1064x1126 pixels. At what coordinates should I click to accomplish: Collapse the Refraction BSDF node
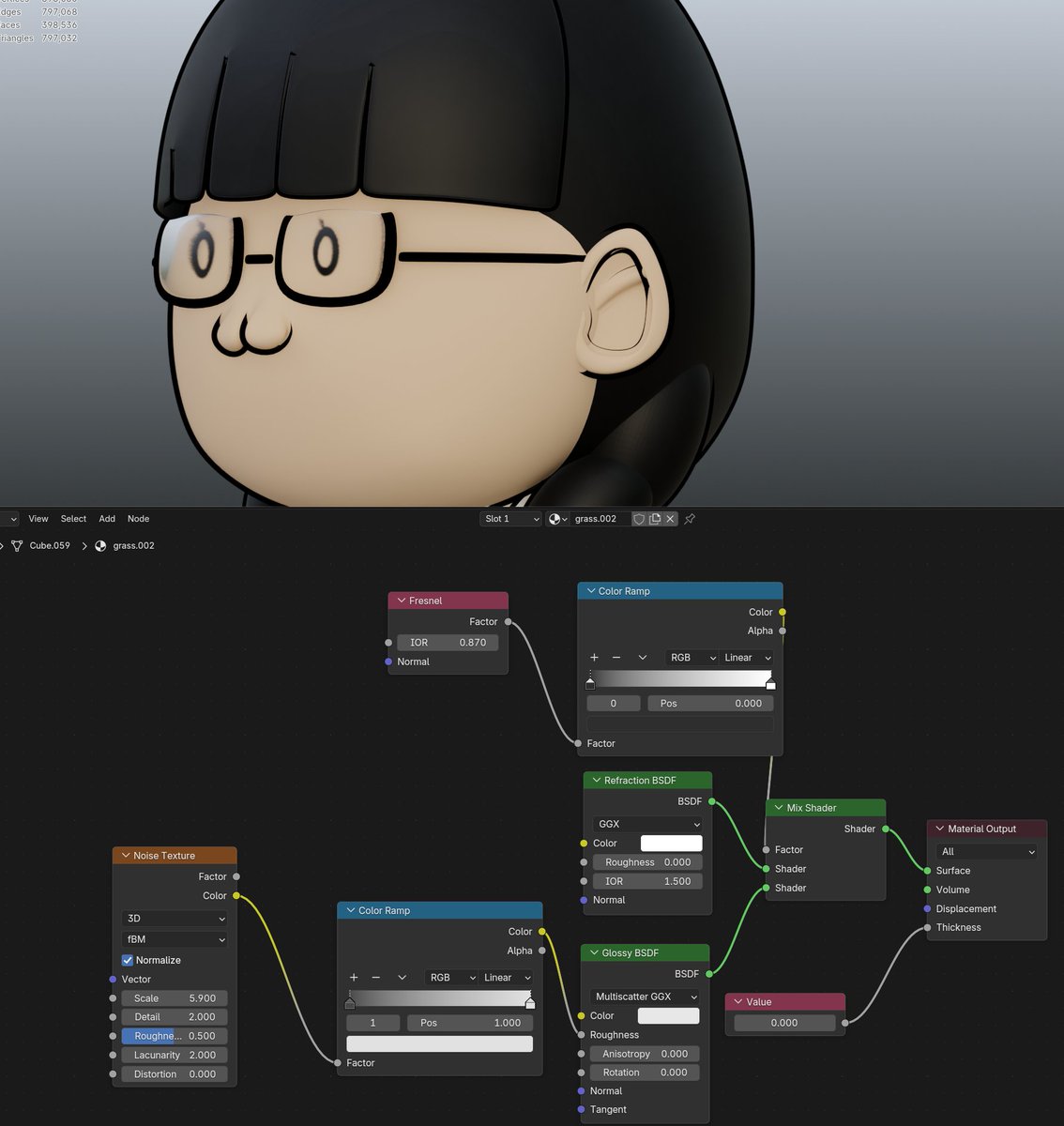point(596,781)
